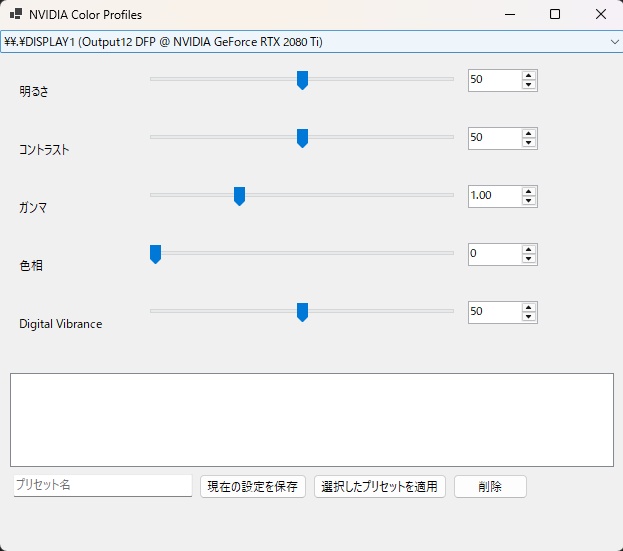Click the プリセット名 text field
This screenshot has height=551, width=623.
tap(103, 485)
